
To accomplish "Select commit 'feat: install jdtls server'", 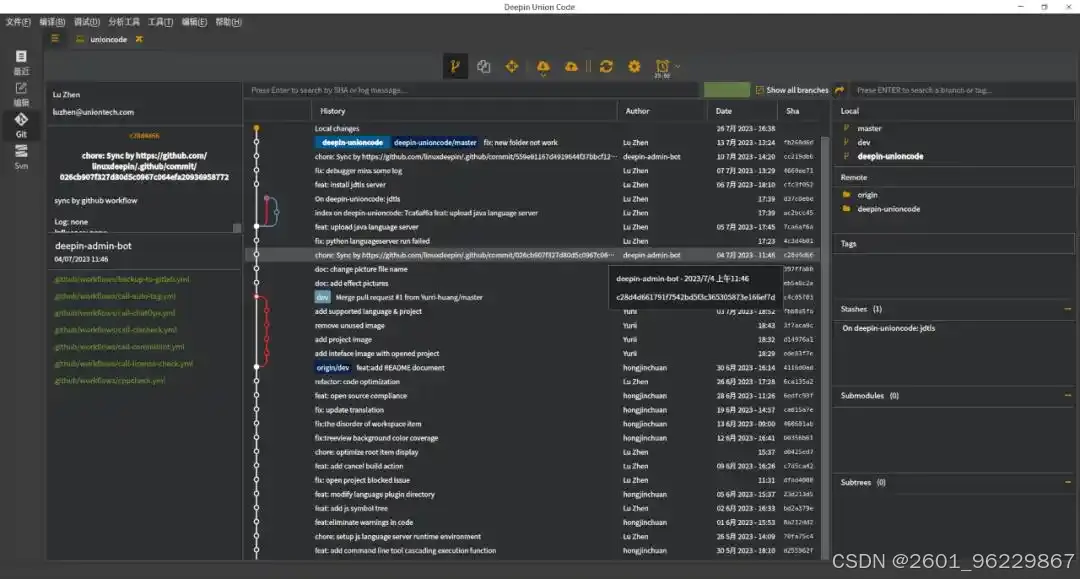I will pyautogui.click(x=534, y=185).
